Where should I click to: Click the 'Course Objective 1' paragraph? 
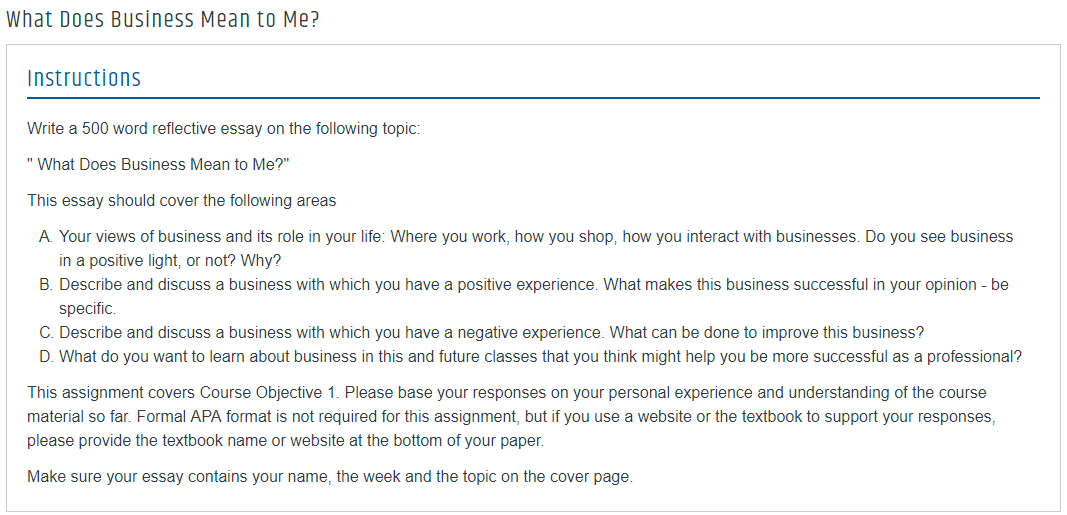click(512, 416)
